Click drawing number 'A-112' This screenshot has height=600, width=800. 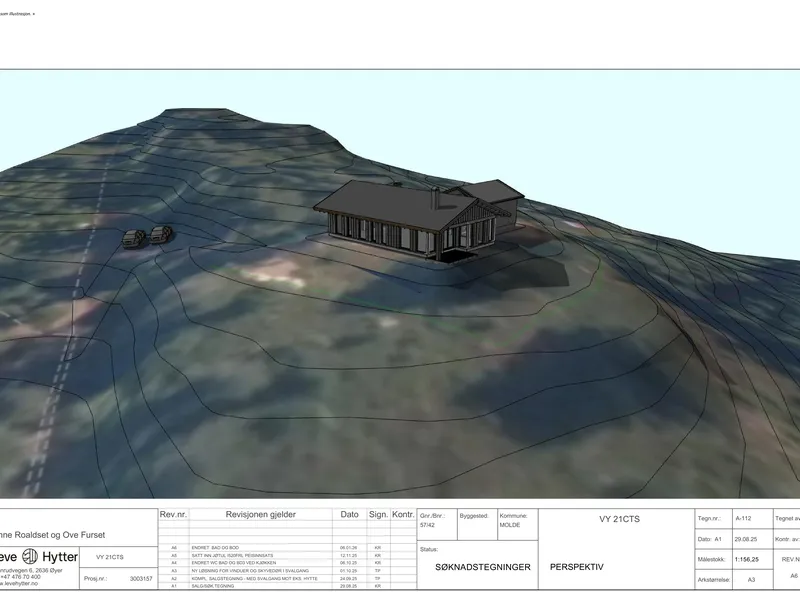(x=743, y=518)
